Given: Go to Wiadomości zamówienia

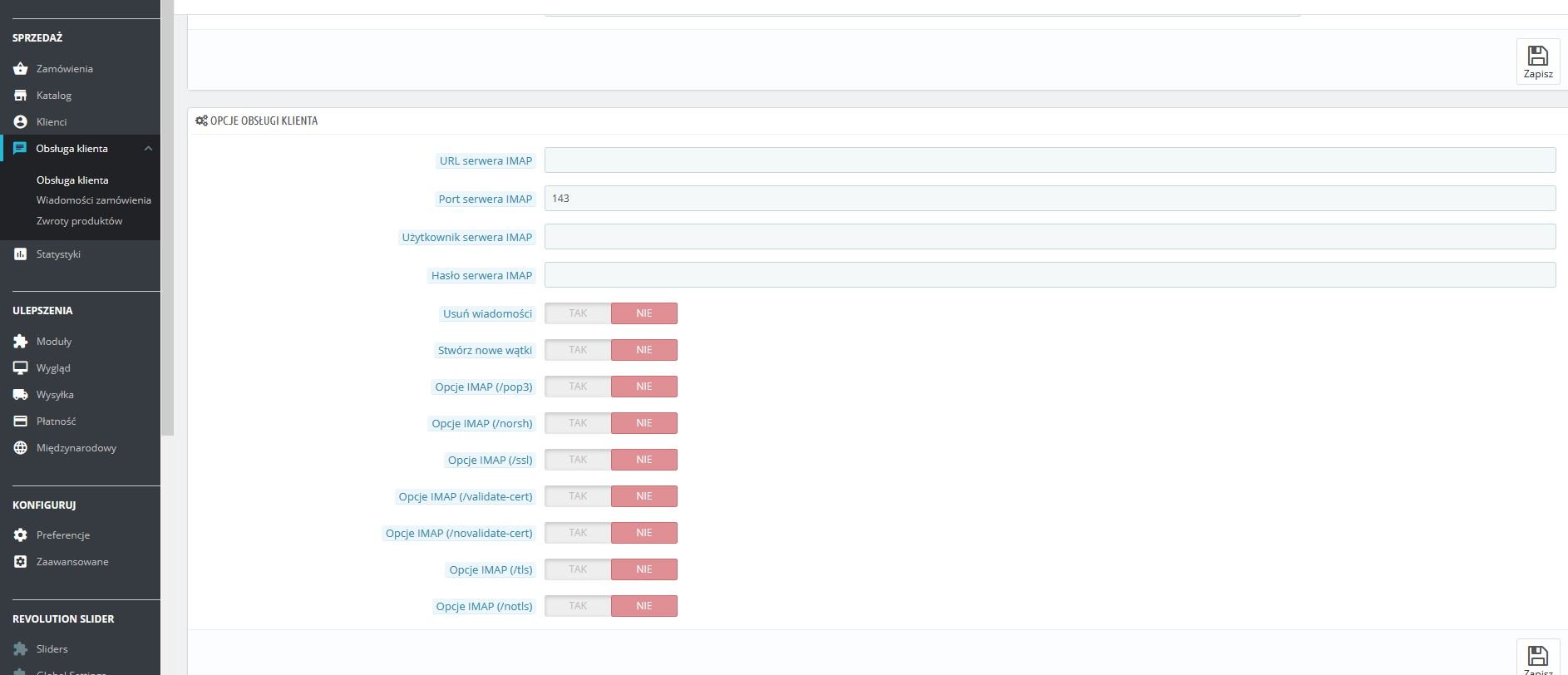Looking at the screenshot, I should pos(94,200).
